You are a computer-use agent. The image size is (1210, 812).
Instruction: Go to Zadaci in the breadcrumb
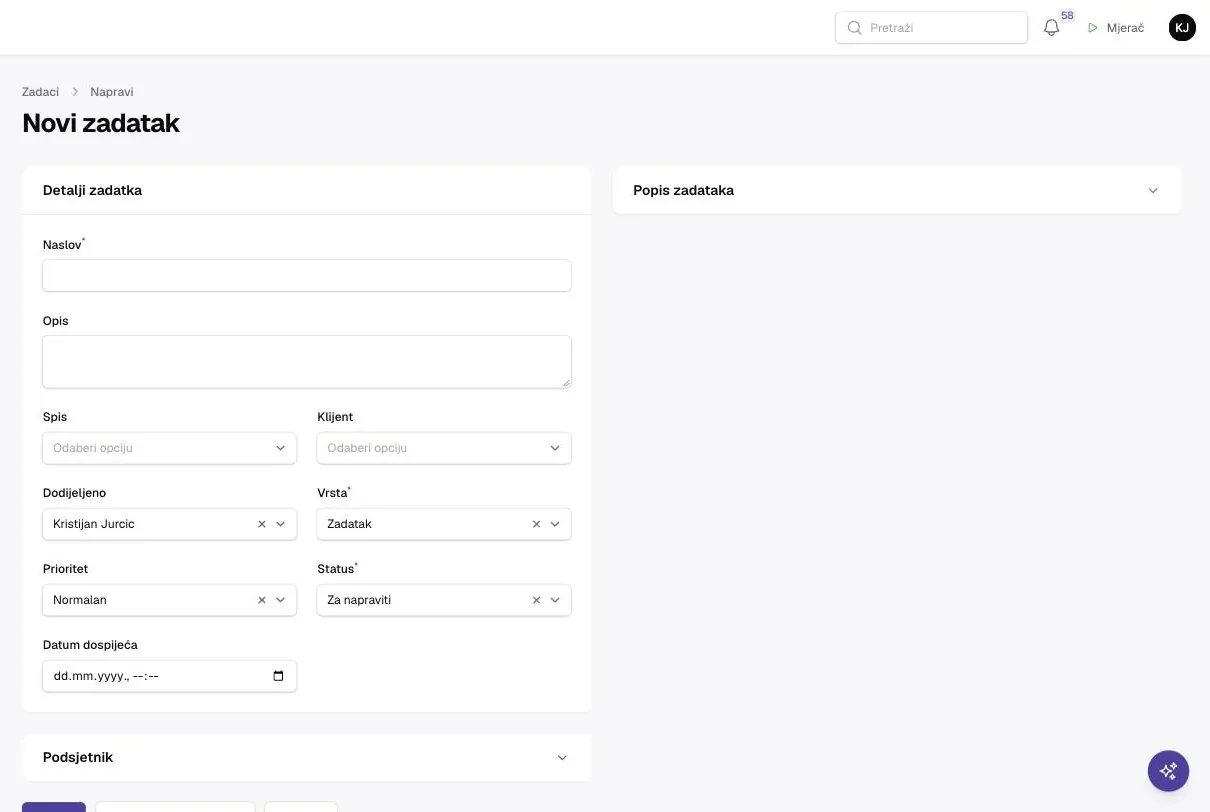(40, 92)
